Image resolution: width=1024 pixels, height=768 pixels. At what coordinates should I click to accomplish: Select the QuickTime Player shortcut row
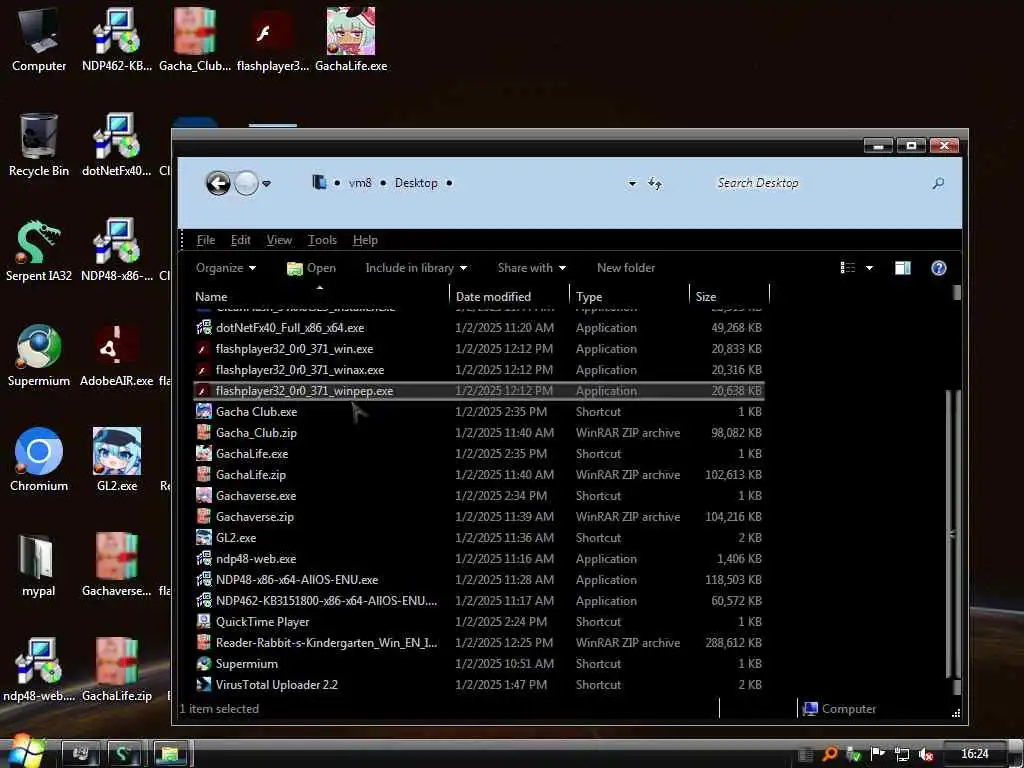[479, 622]
